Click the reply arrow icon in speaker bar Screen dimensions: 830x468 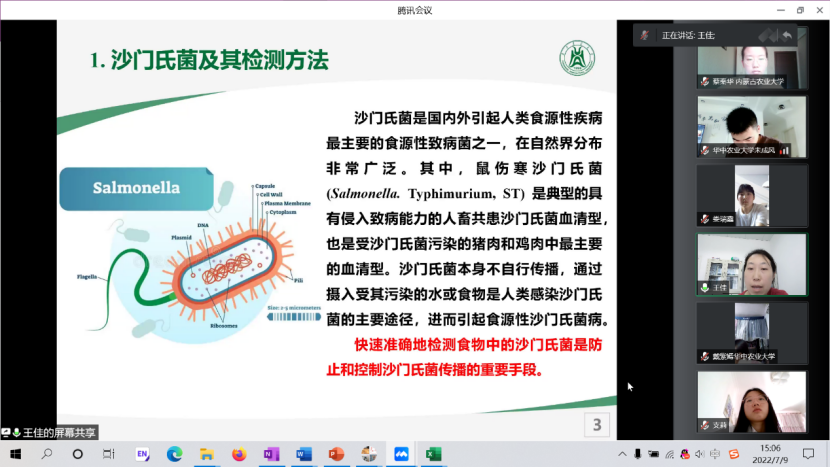pos(787,35)
